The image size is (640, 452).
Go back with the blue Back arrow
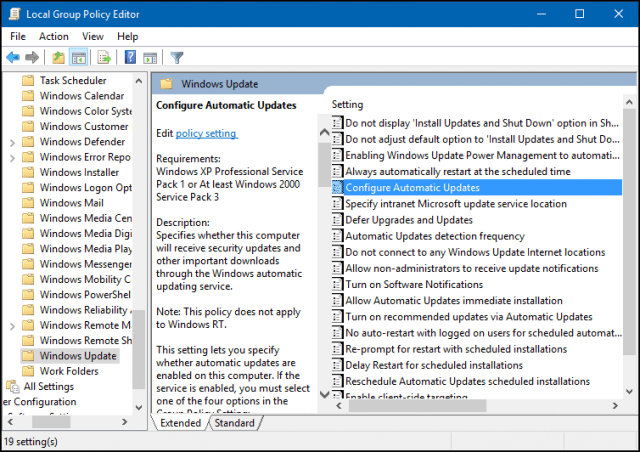13,58
